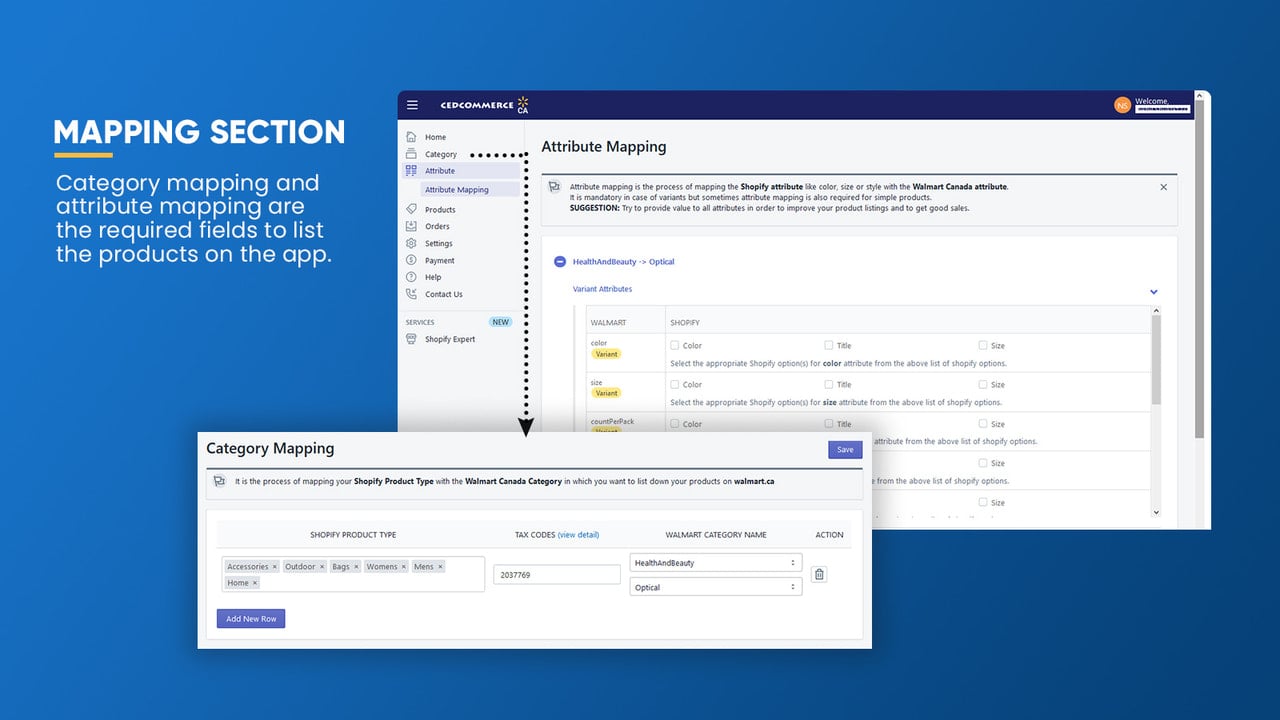Viewport: 1280px width, 720px height.
Task: Click the Home sidebar icon
Action: [411, 137]
